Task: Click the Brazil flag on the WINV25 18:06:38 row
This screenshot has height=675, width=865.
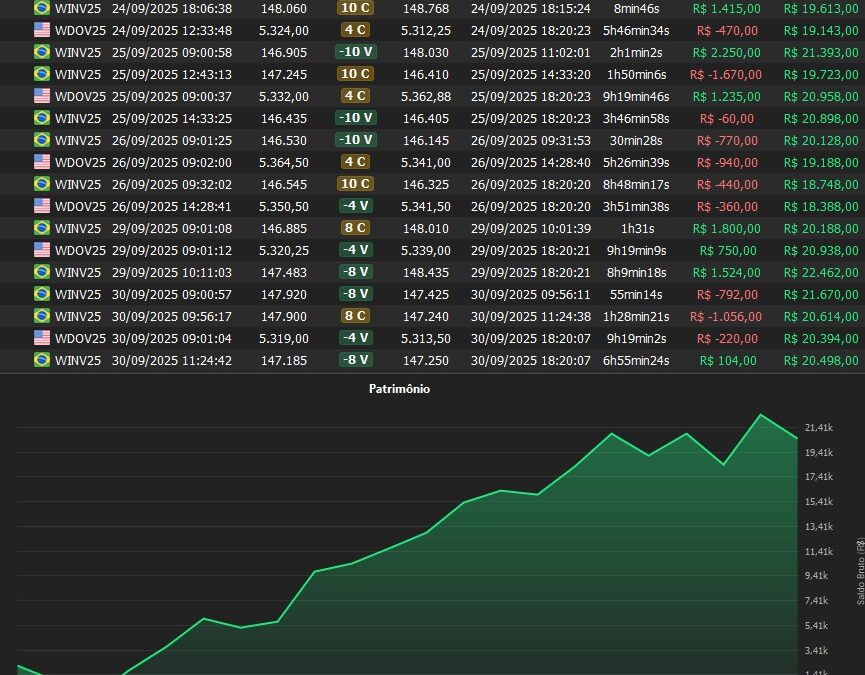Action: [42, 8]
